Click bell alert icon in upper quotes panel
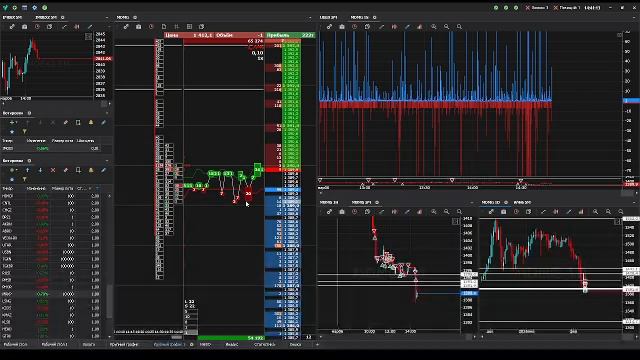 point(91,122)
